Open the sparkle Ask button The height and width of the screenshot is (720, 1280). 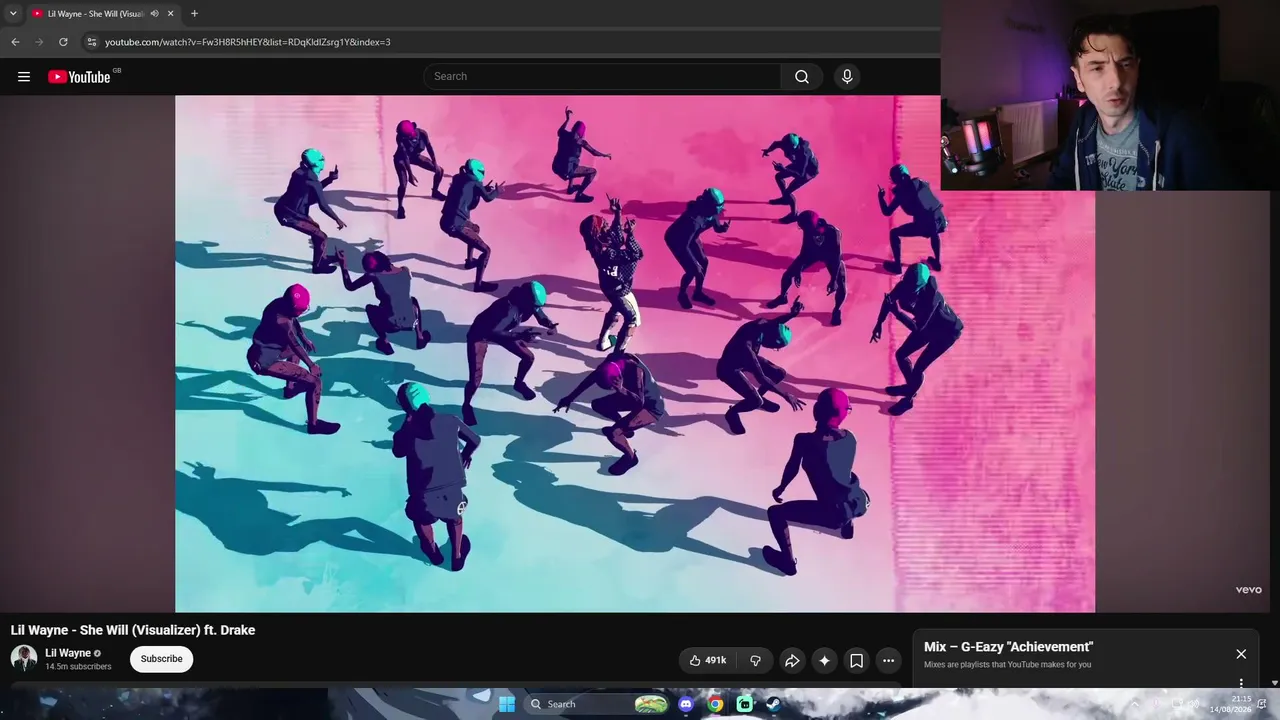click(824, 660)
